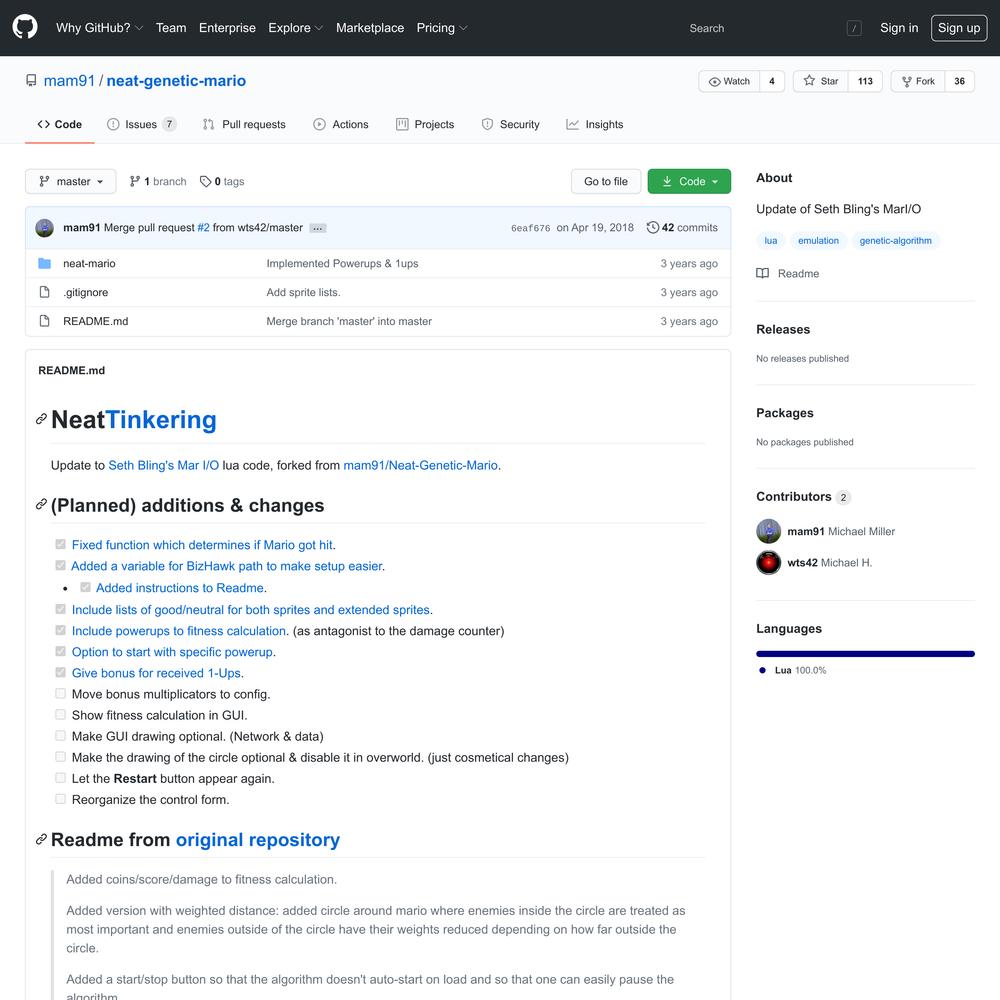This screenshot has width=1000, height=1000.
Task: Click the neat-mario folder icon
Action: pyautogui.click(x=44, y=263)
